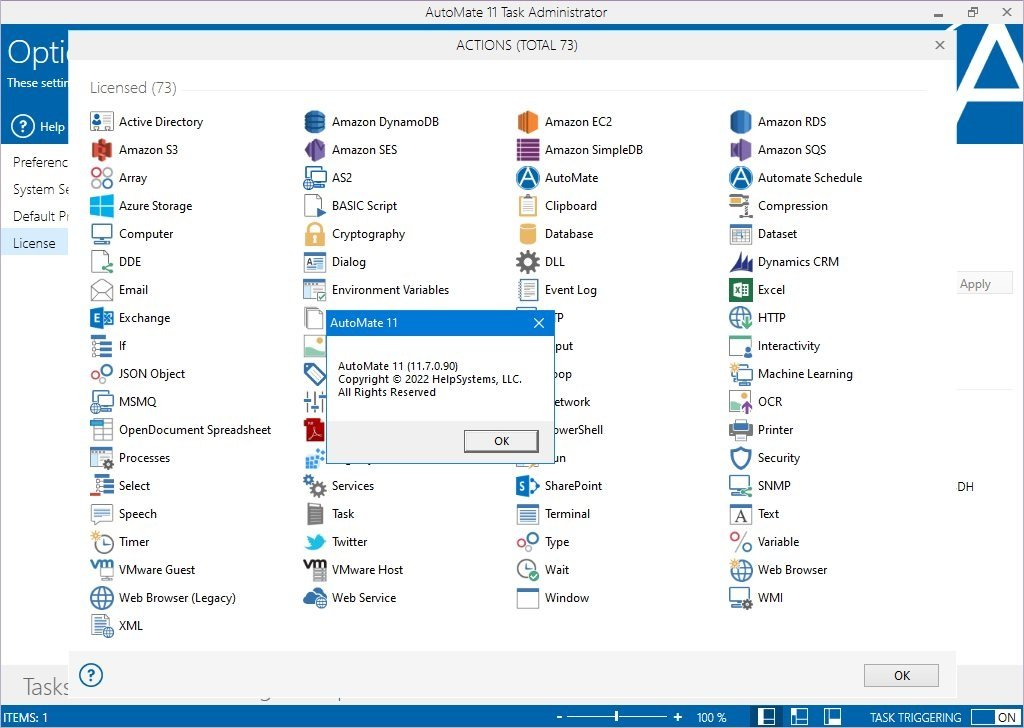Open the System Settings section in sidebar
The image size is (1024, 728).
(x=40, y=189)
